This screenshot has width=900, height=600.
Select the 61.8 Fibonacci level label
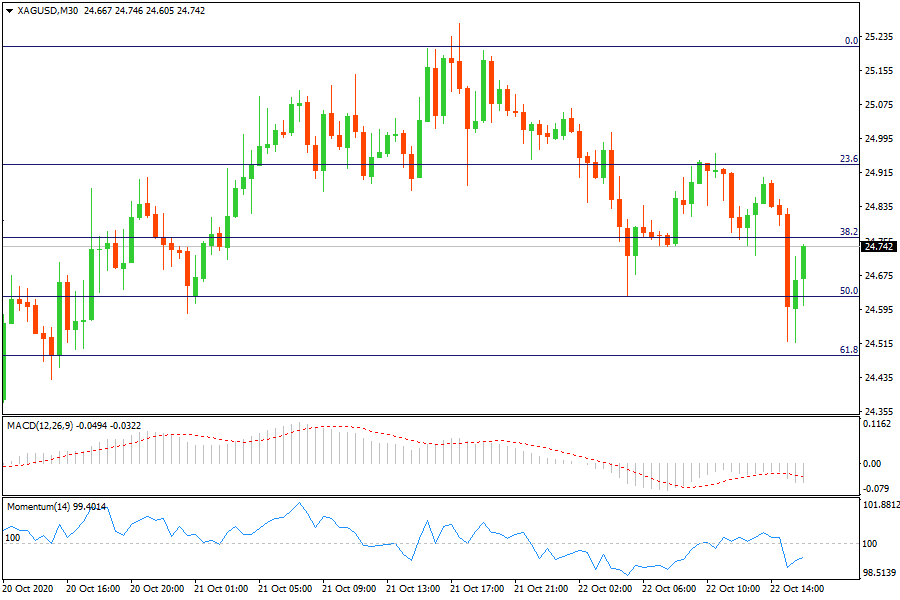(849, 350)
